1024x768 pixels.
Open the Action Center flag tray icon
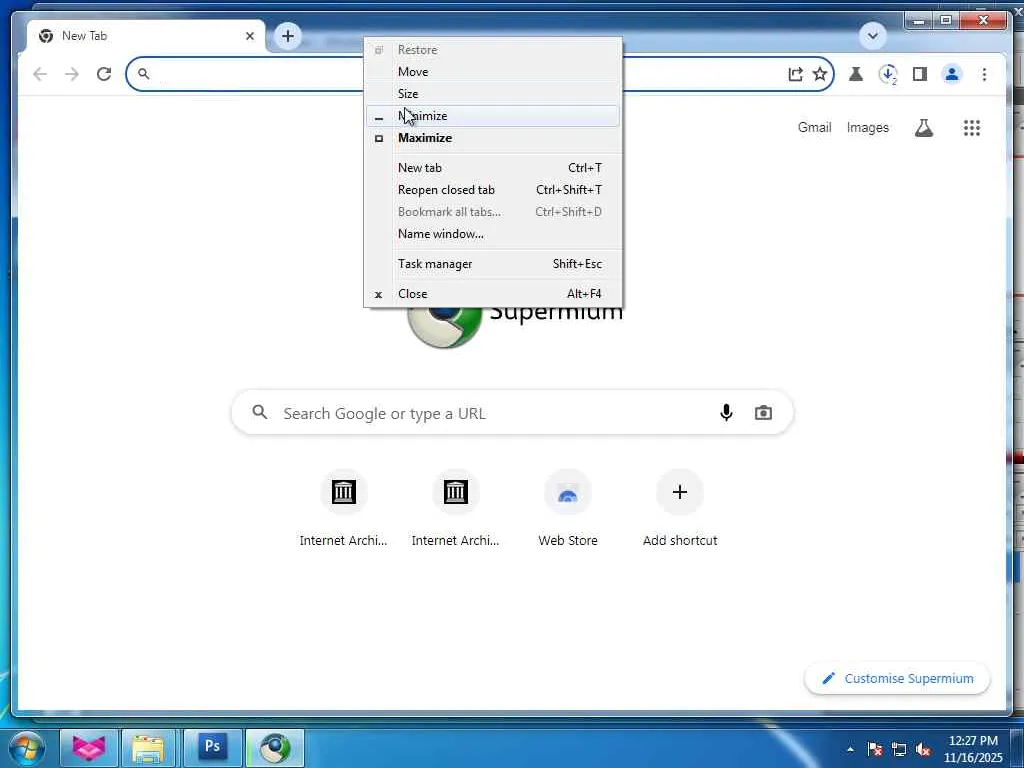pos(875,749)
